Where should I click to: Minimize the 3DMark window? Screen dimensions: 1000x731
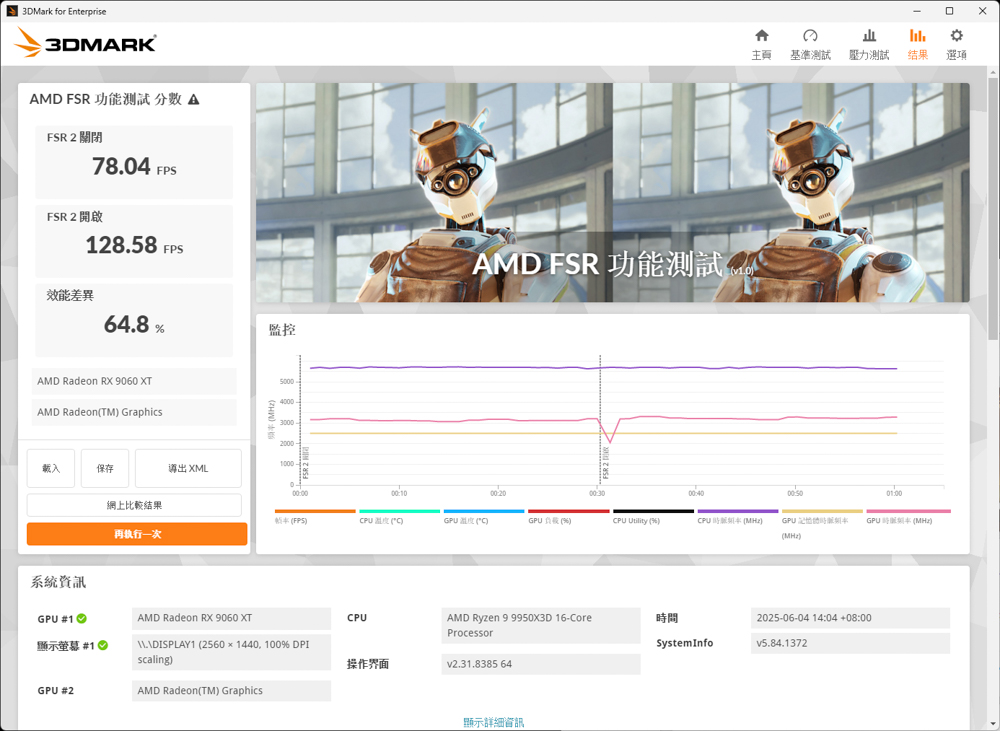(916, 11)
